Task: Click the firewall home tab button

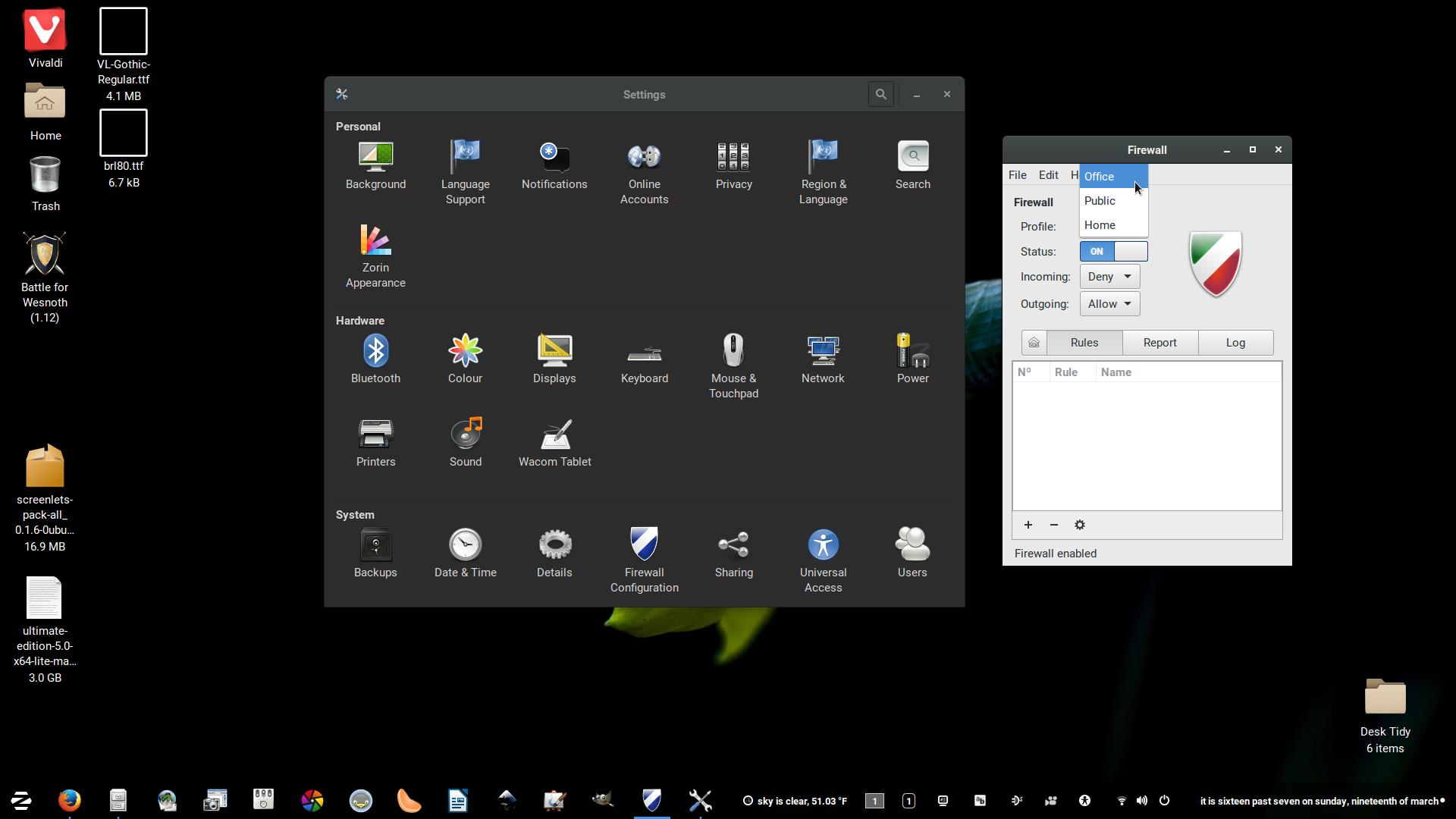Action: coord(1034,343)
